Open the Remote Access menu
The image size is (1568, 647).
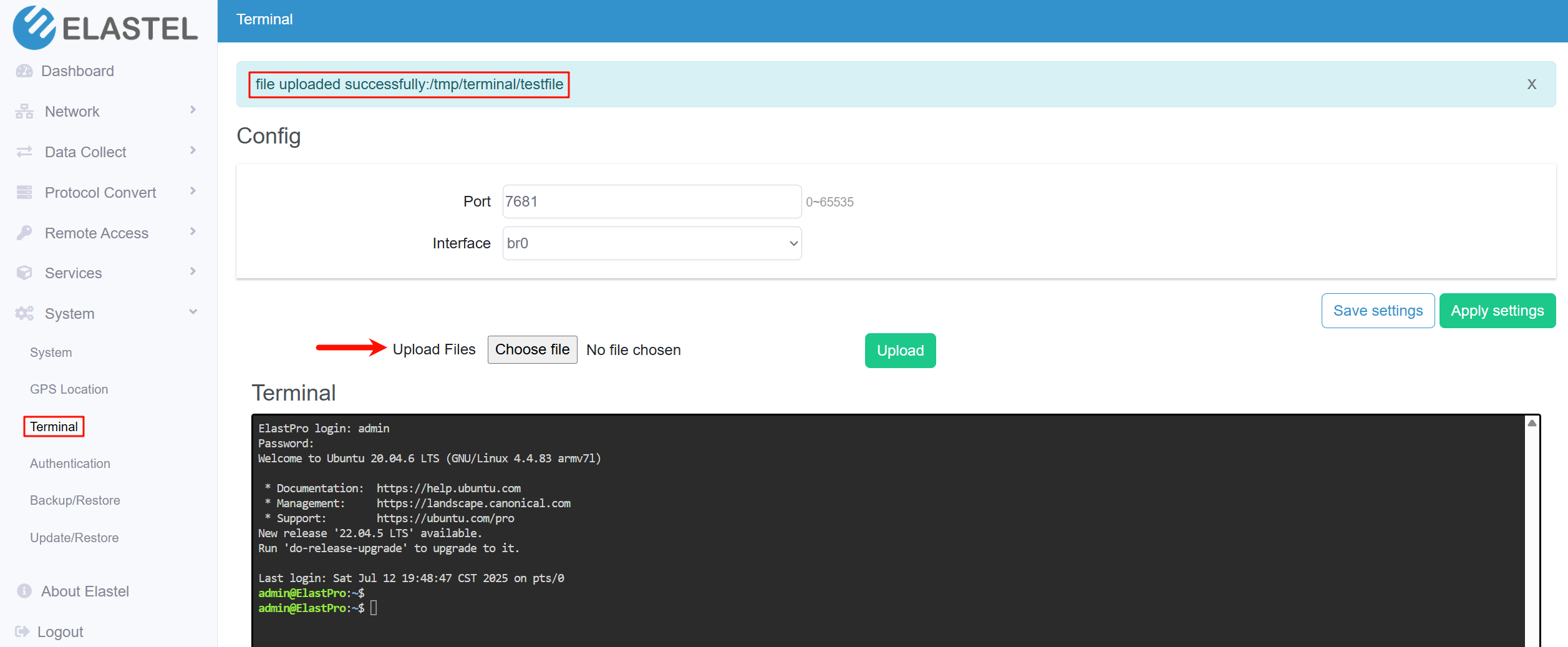[97, 233]
